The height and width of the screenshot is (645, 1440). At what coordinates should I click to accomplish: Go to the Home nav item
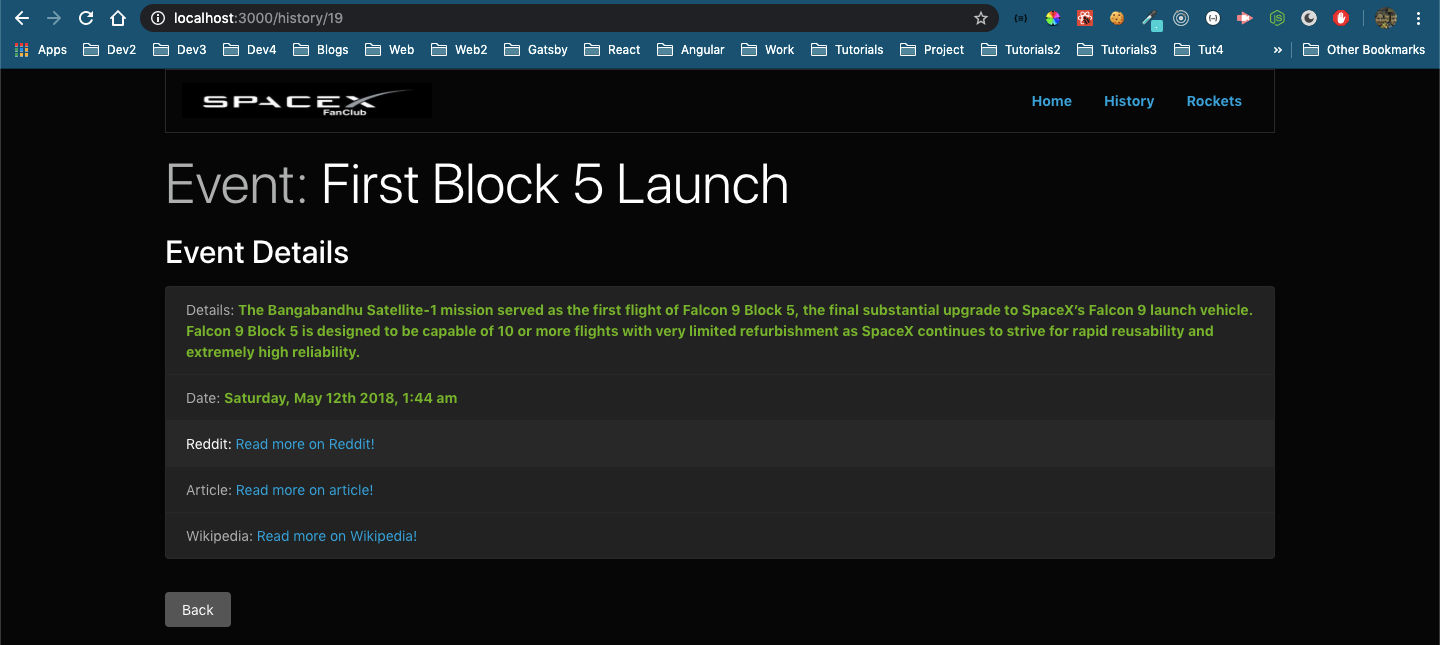pos(1051,101)
